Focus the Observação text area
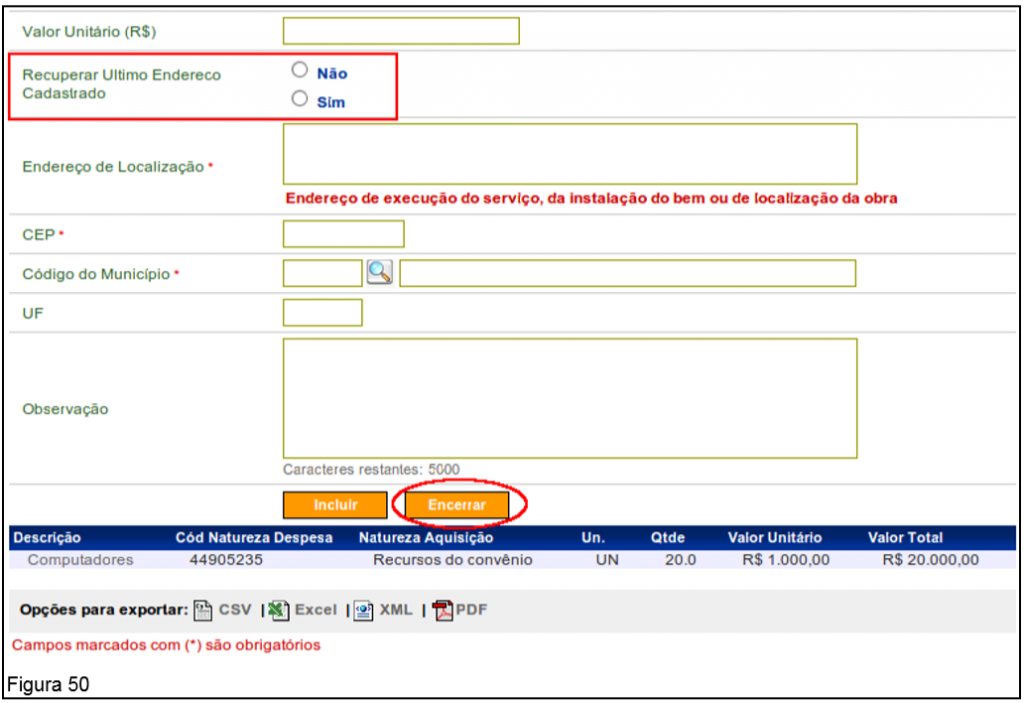The image size is (1024, 703). coord(569,398)
